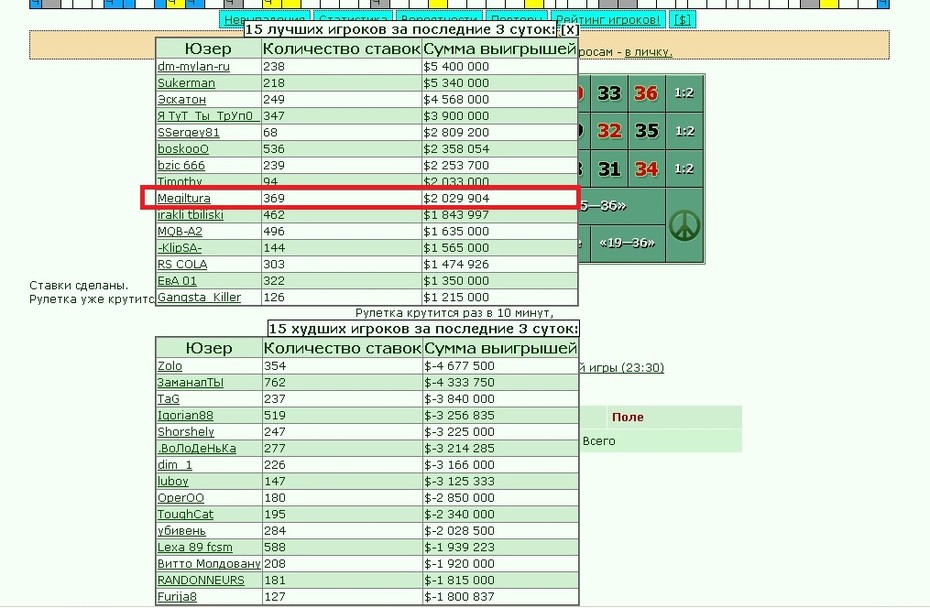Viewport: 930px width, 608px height.
Task: Bet on black number 35
Action: click(646, 130)
